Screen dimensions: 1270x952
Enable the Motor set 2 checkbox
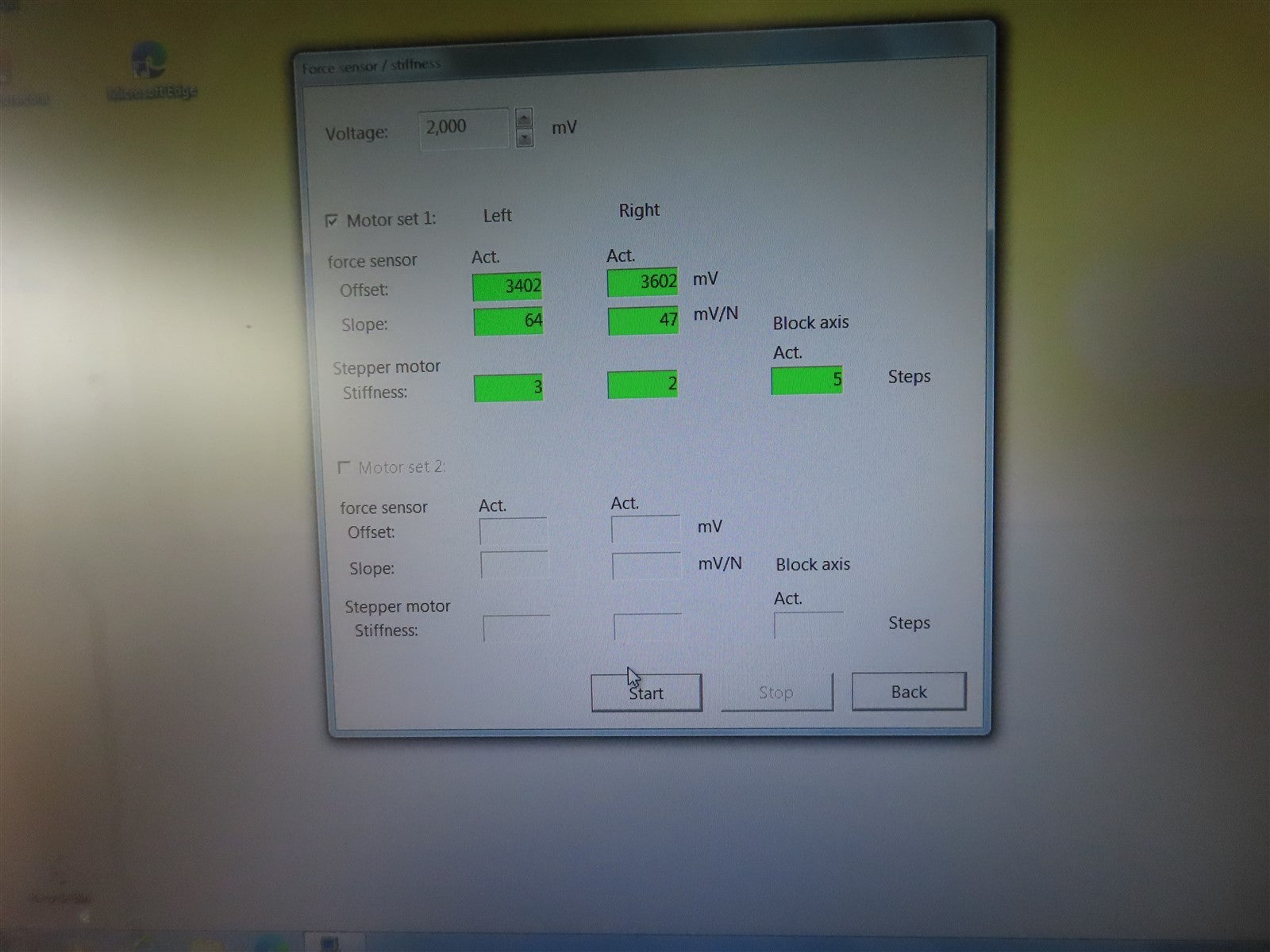[x=344, y=467]
